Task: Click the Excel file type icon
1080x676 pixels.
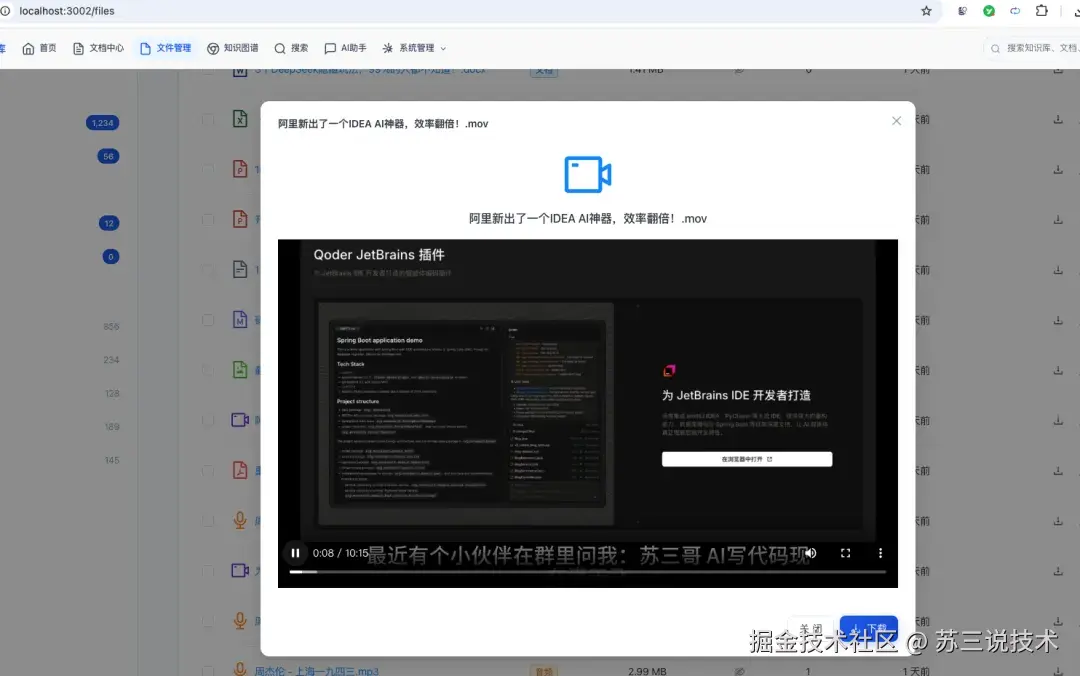Action: (240, 119)
